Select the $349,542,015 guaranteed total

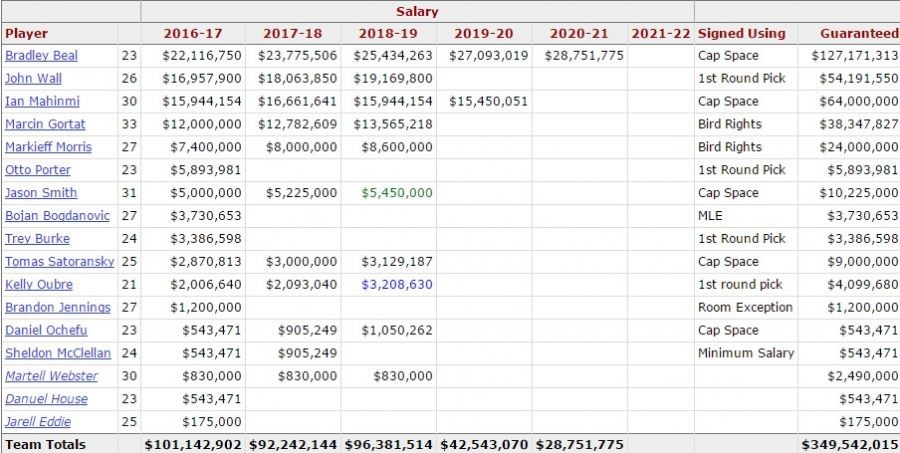point(850,445)
